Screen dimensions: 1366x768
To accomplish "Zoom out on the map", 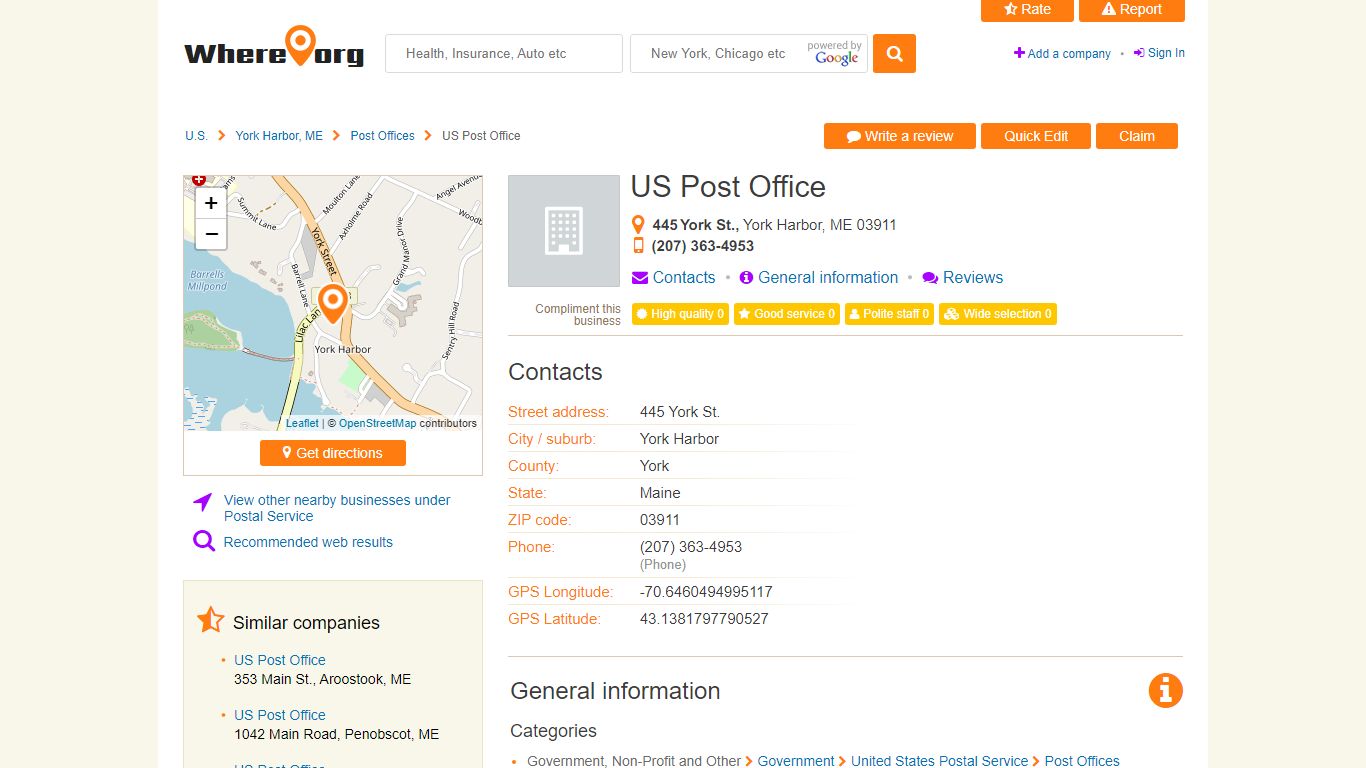I will pyautogui.click(x=211, y=234).
